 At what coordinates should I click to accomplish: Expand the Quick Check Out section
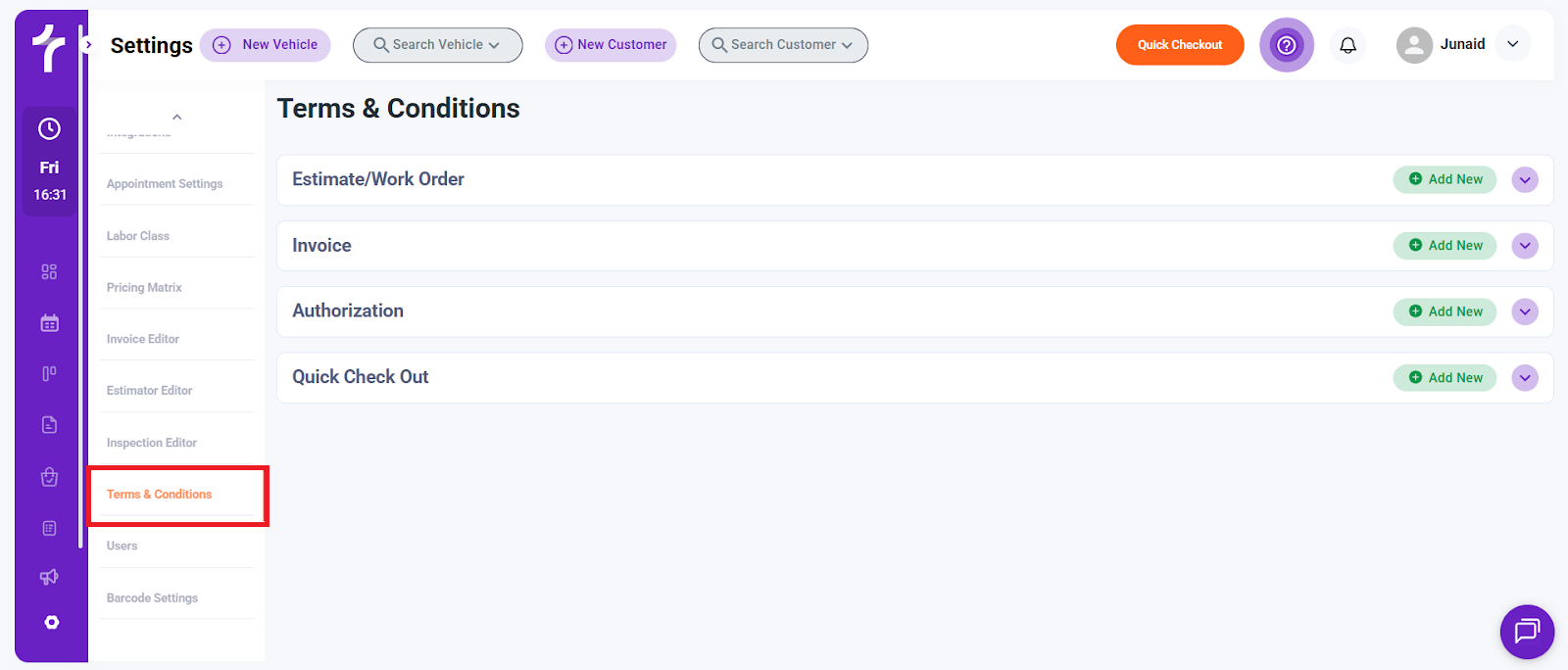click(x=1524, y=378)
